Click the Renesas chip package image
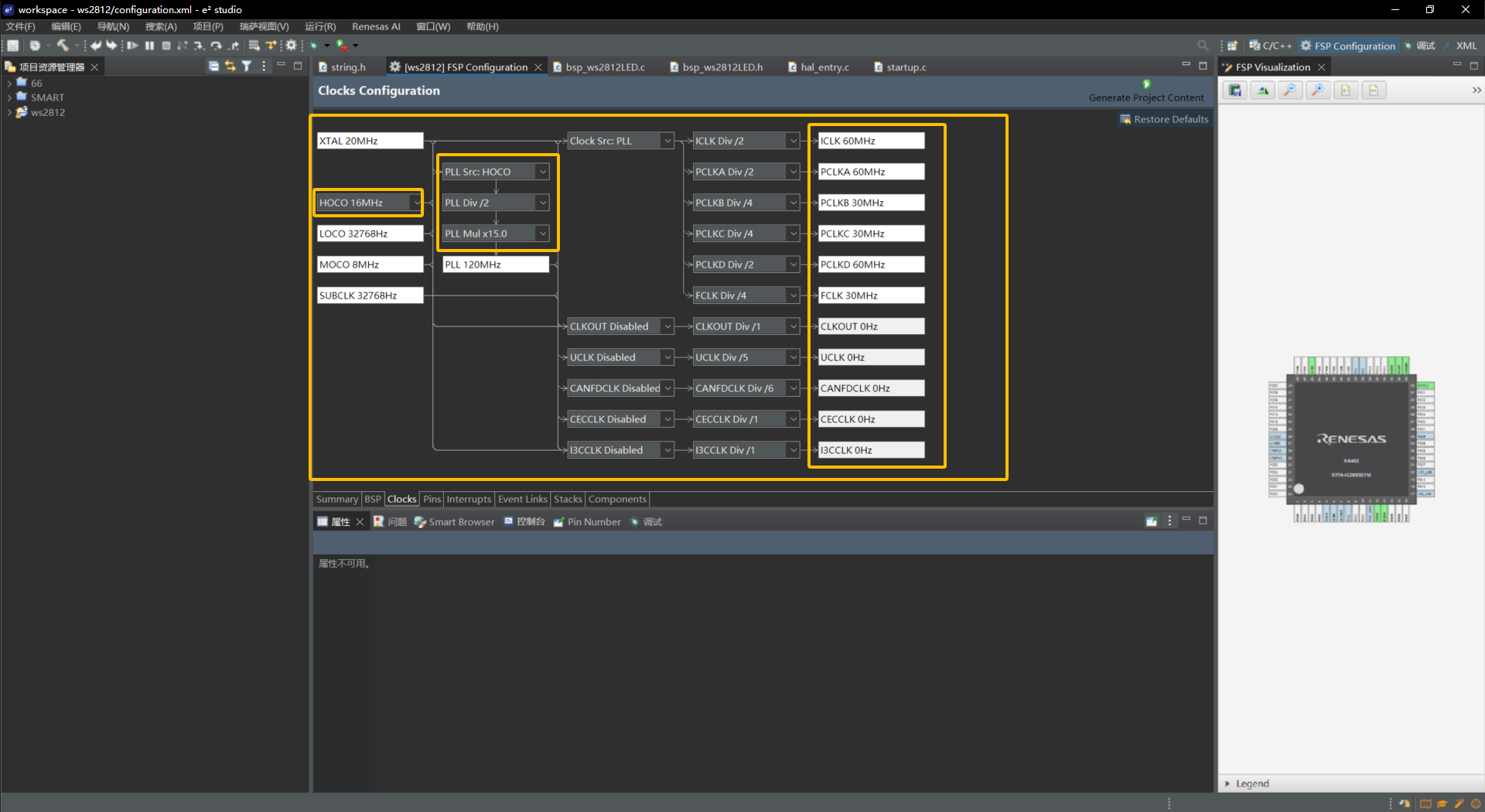This screenshot has height=812, width=1485. 1351,439
